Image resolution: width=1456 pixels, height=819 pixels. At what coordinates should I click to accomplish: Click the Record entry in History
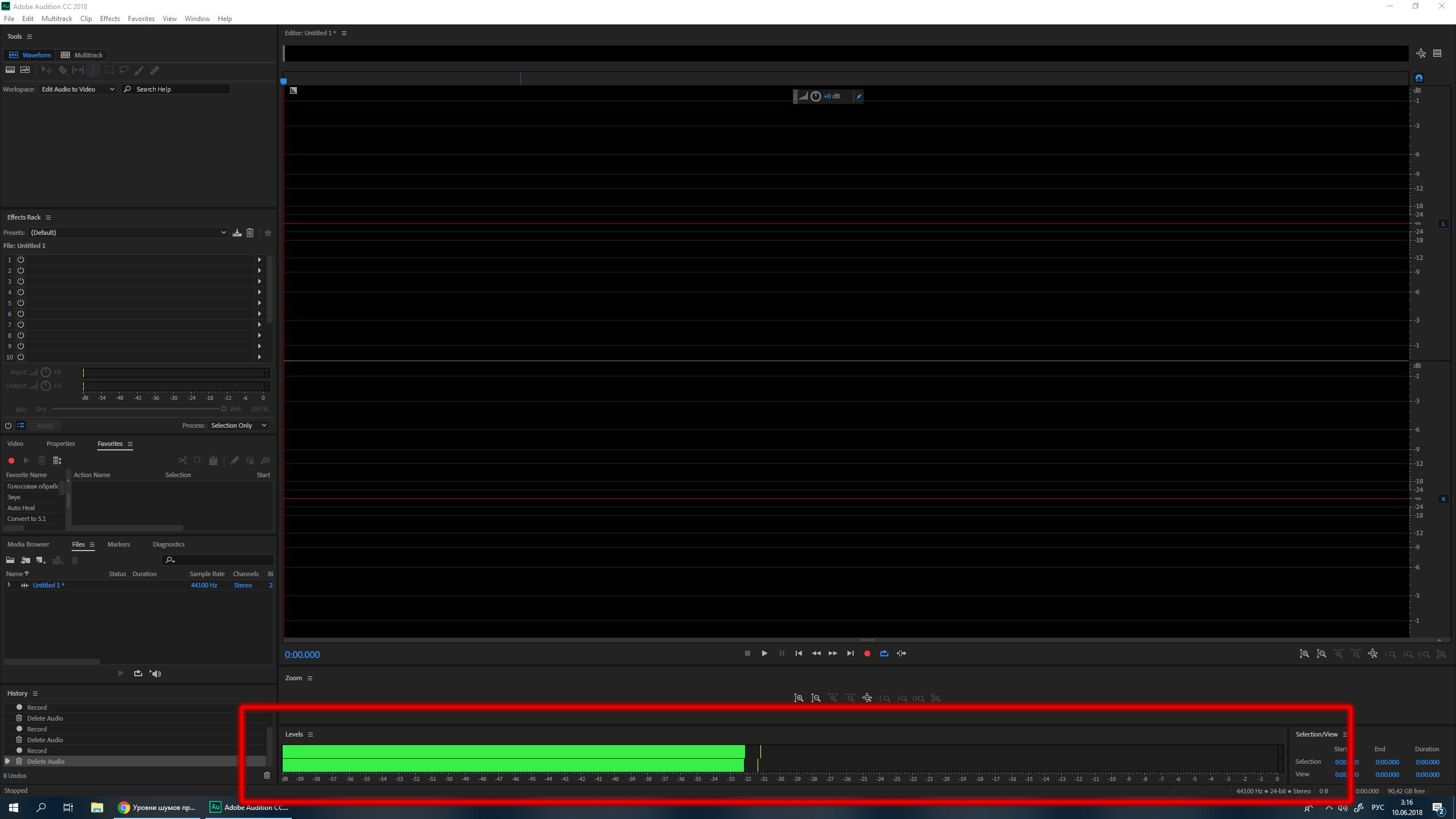tap(37, 750)
